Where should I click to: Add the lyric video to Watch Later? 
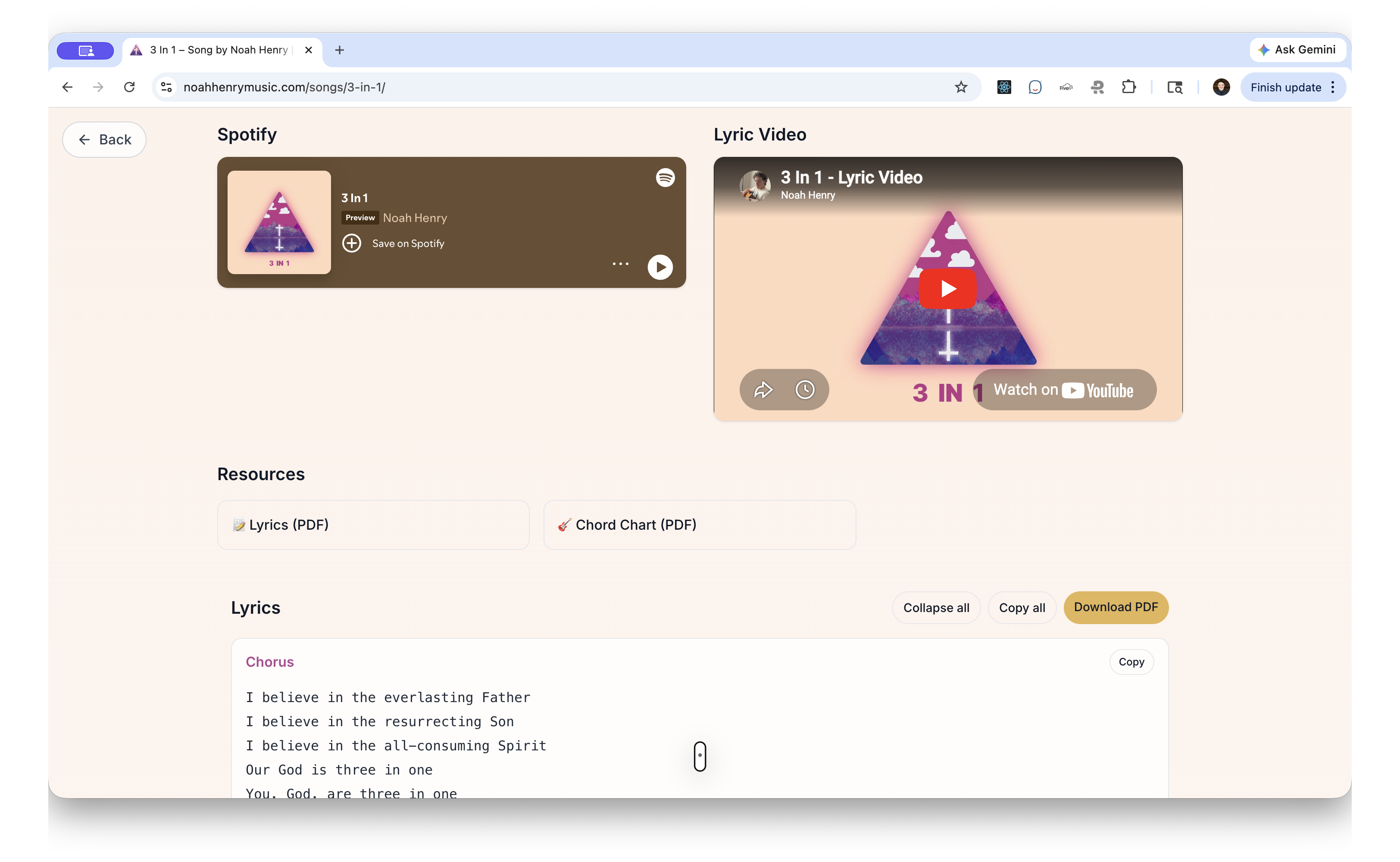(x=806, y=389)
